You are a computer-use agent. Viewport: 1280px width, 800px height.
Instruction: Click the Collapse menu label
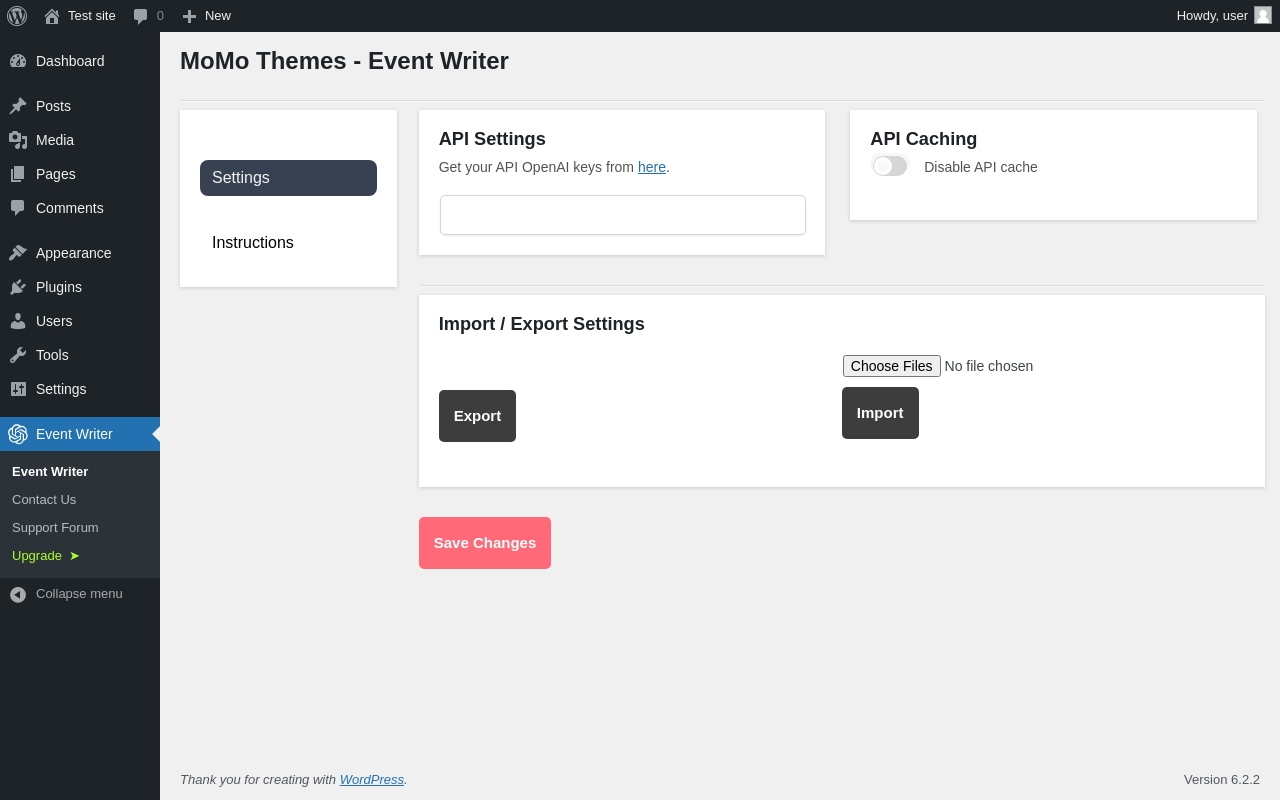pyautogui.click(x=79, y=594)
